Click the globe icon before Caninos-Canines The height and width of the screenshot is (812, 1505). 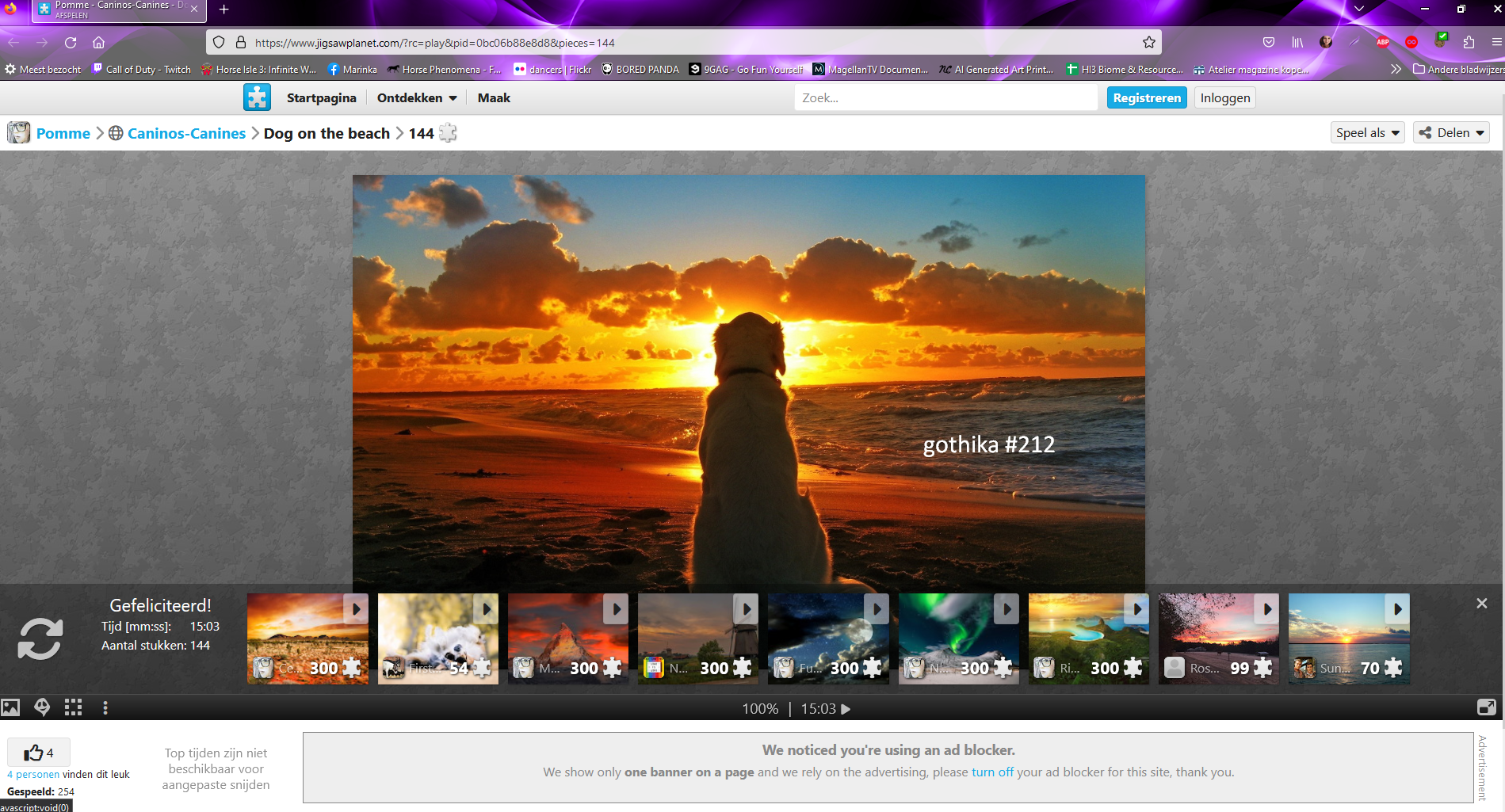click(x=116, y=133)
